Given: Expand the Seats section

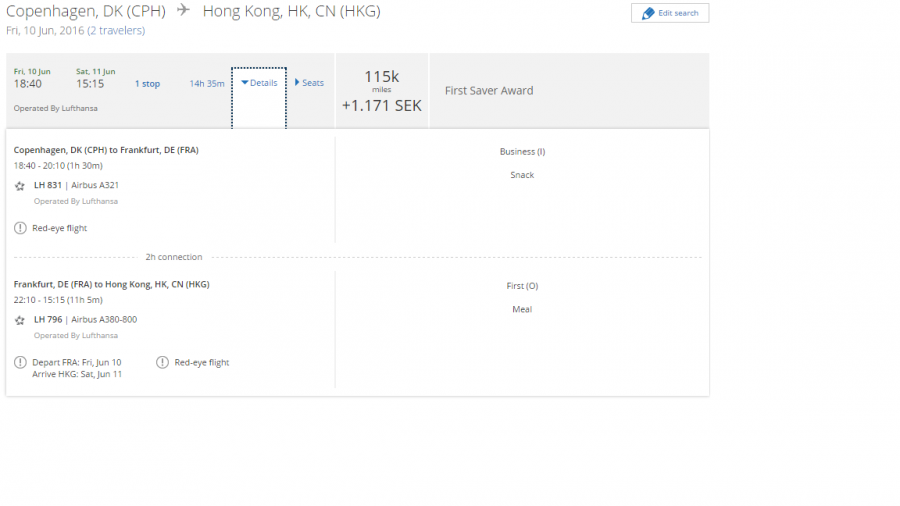Looking at the screenshot, I should coord(309,83).
